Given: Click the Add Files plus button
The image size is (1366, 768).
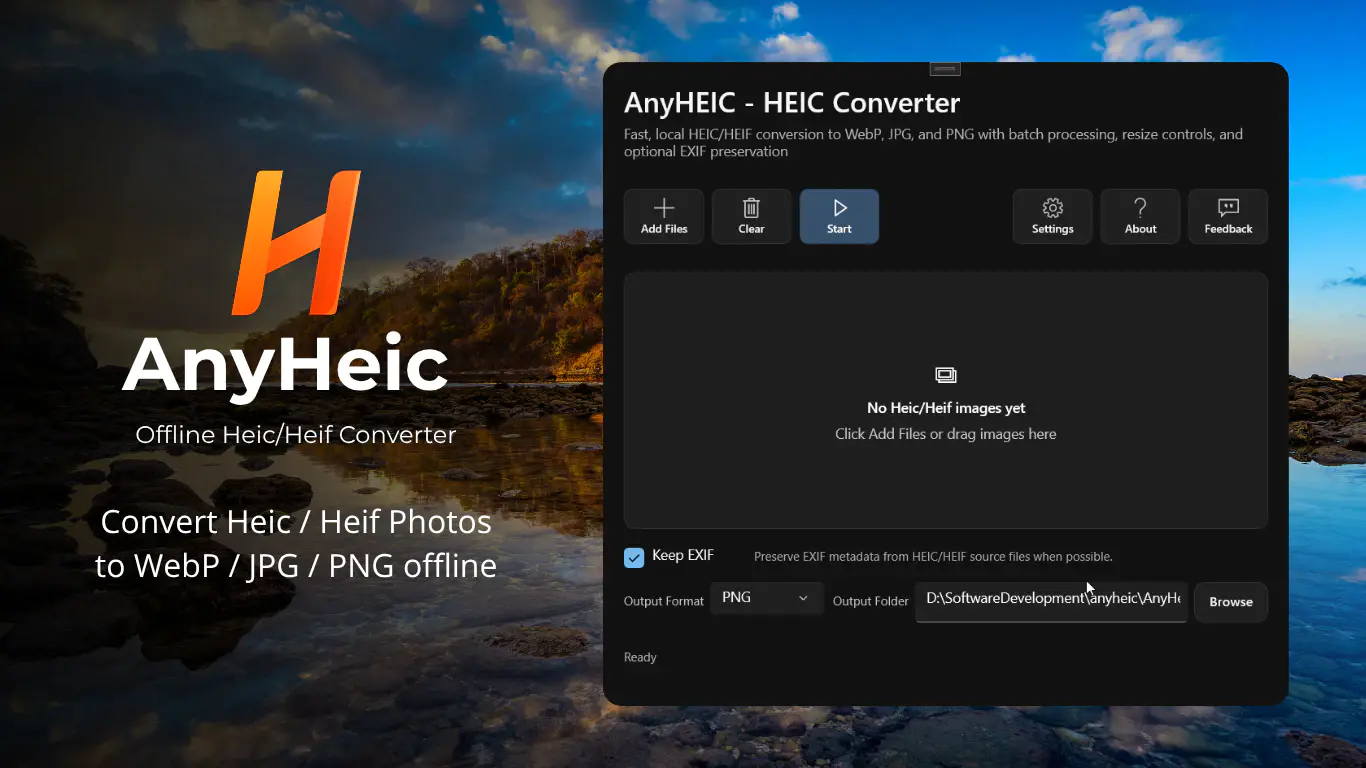Looking at the screenshot, I should [664, 216].
